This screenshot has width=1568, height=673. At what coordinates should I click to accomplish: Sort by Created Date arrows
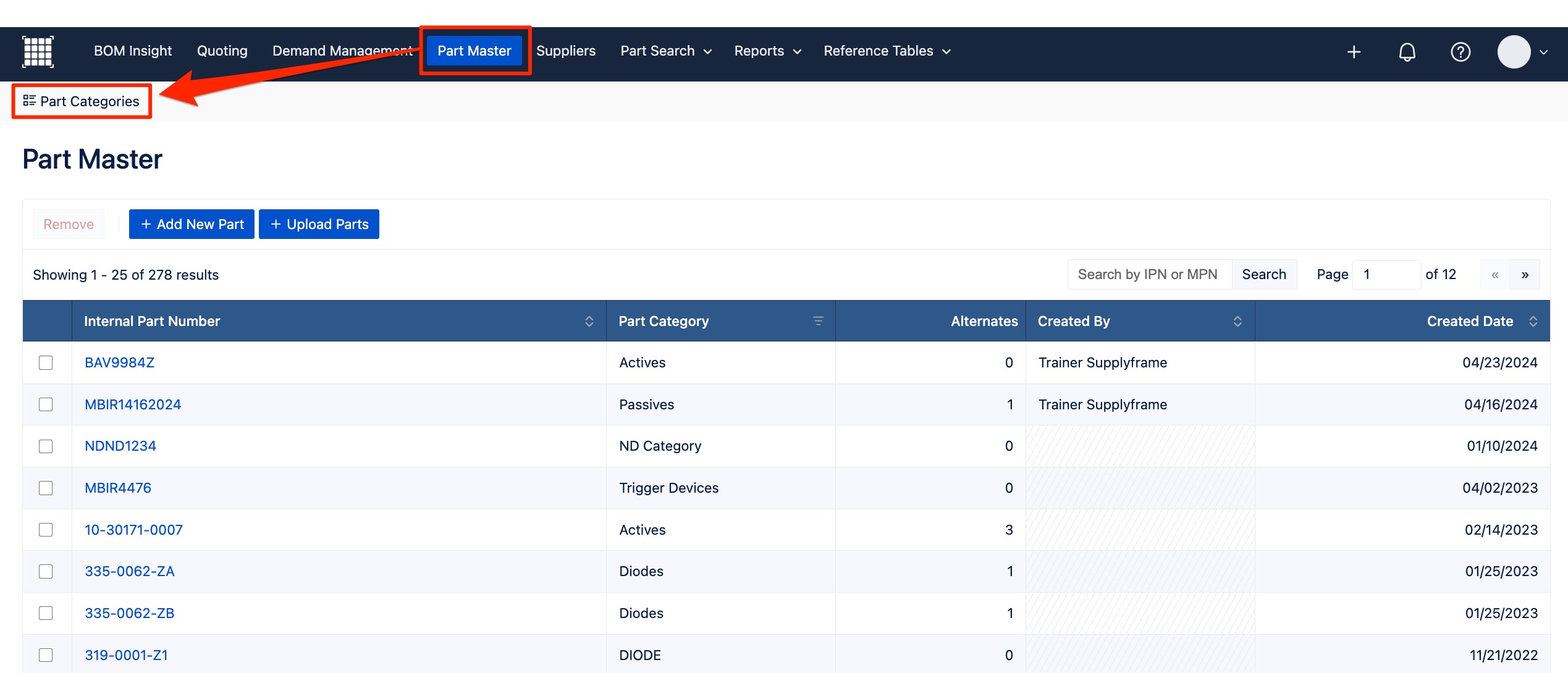1533,321
